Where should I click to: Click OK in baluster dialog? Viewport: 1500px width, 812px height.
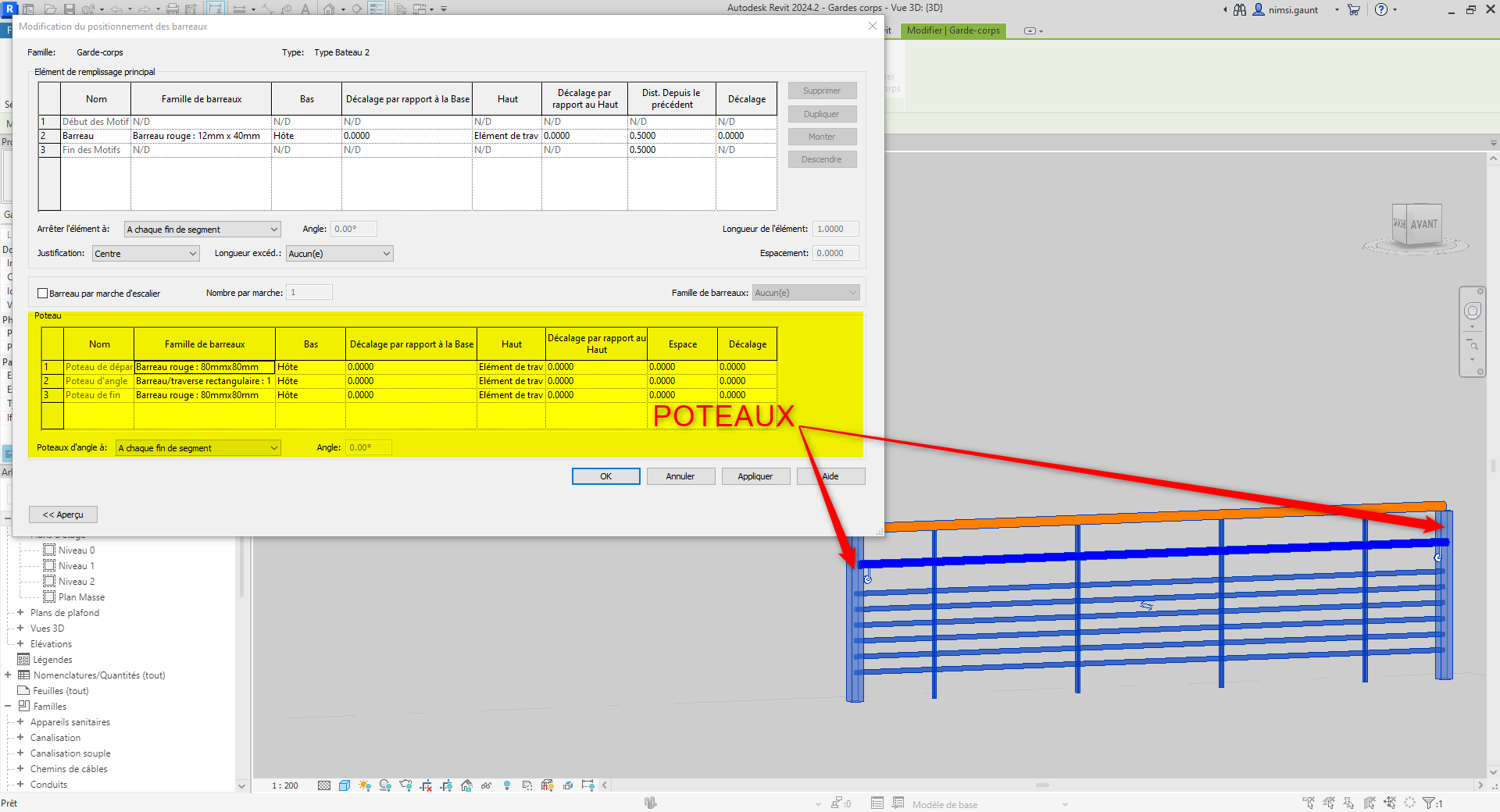pos(606,476)
